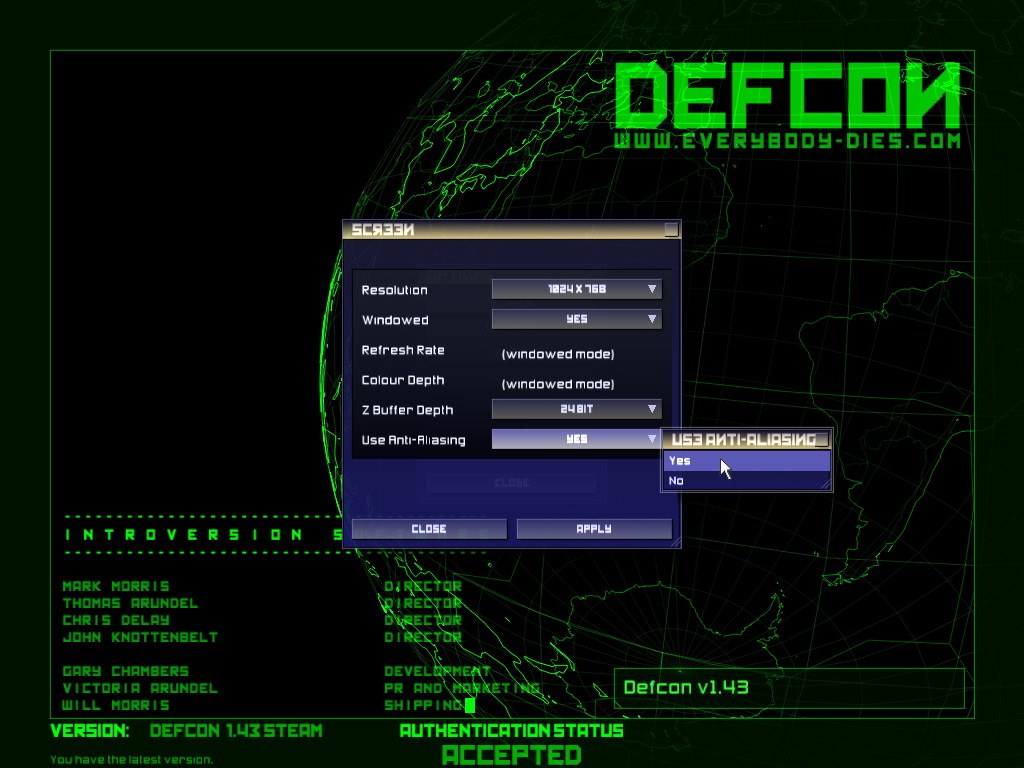Image resolution: width=1024 pixels, height=768 pixels.
Task: Click the DEFCON logo
Action: pyautogui.click(x=788, y=95)
